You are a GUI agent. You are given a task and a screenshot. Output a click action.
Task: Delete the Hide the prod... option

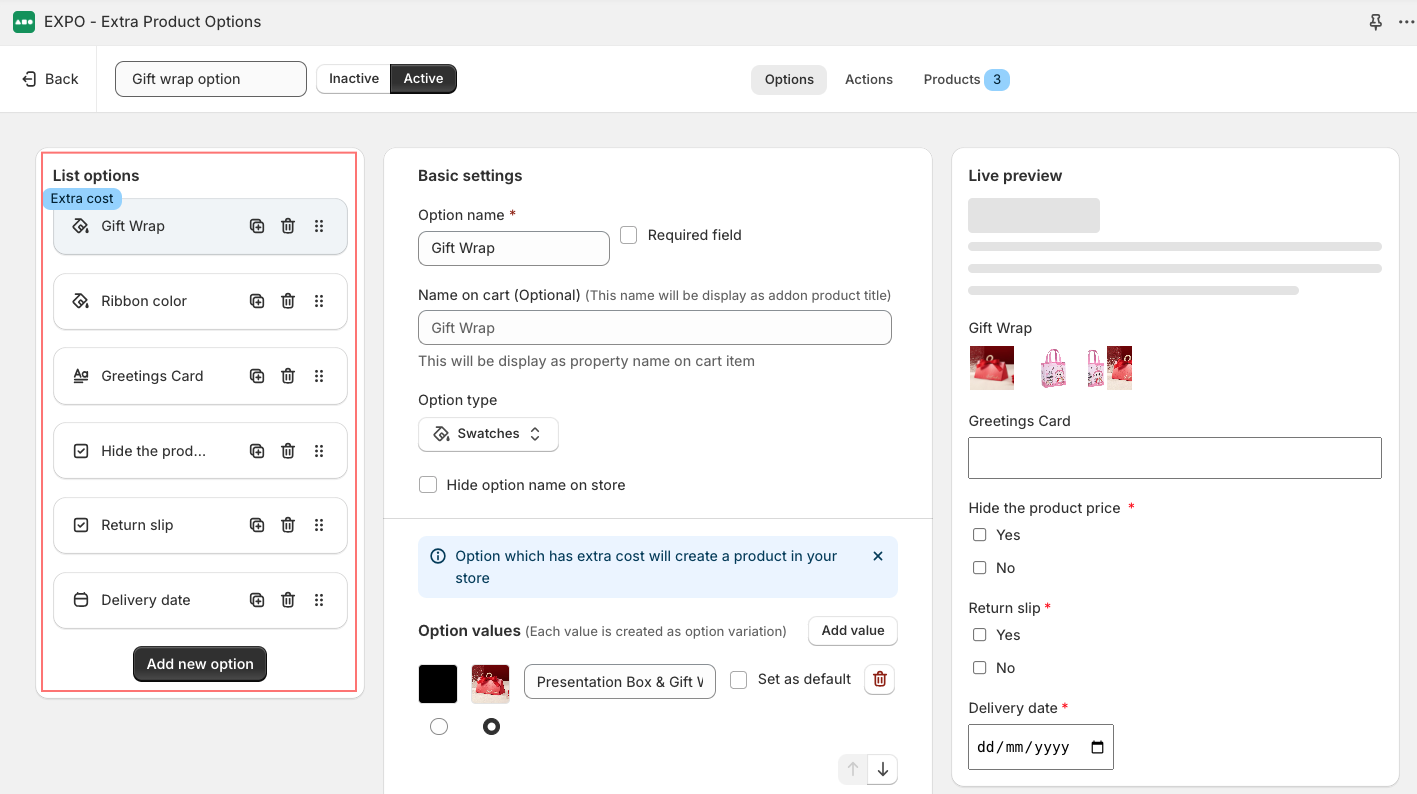click(288, 451)
